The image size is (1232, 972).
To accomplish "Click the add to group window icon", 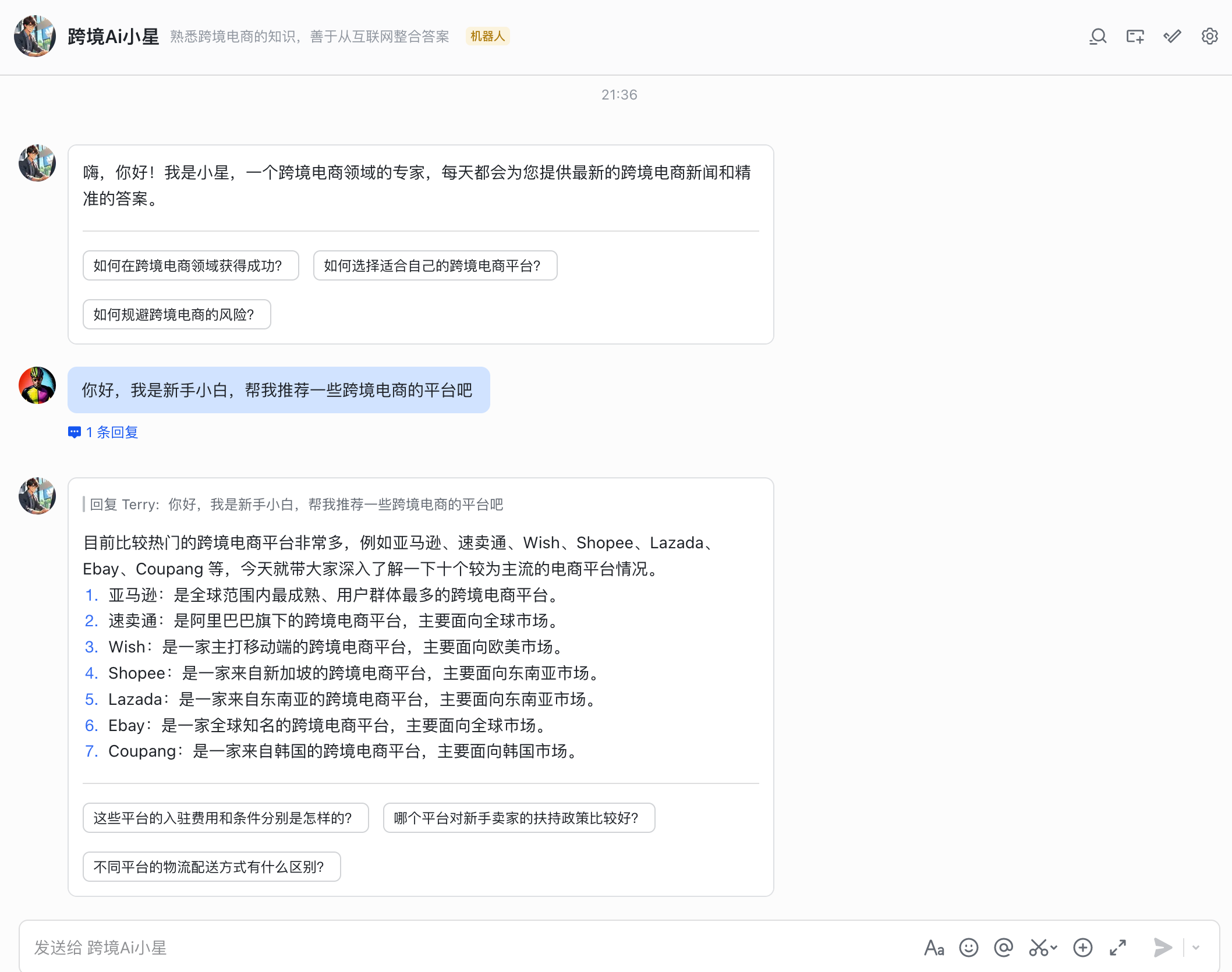I will pyautogui.click(x=1135, y=37).
